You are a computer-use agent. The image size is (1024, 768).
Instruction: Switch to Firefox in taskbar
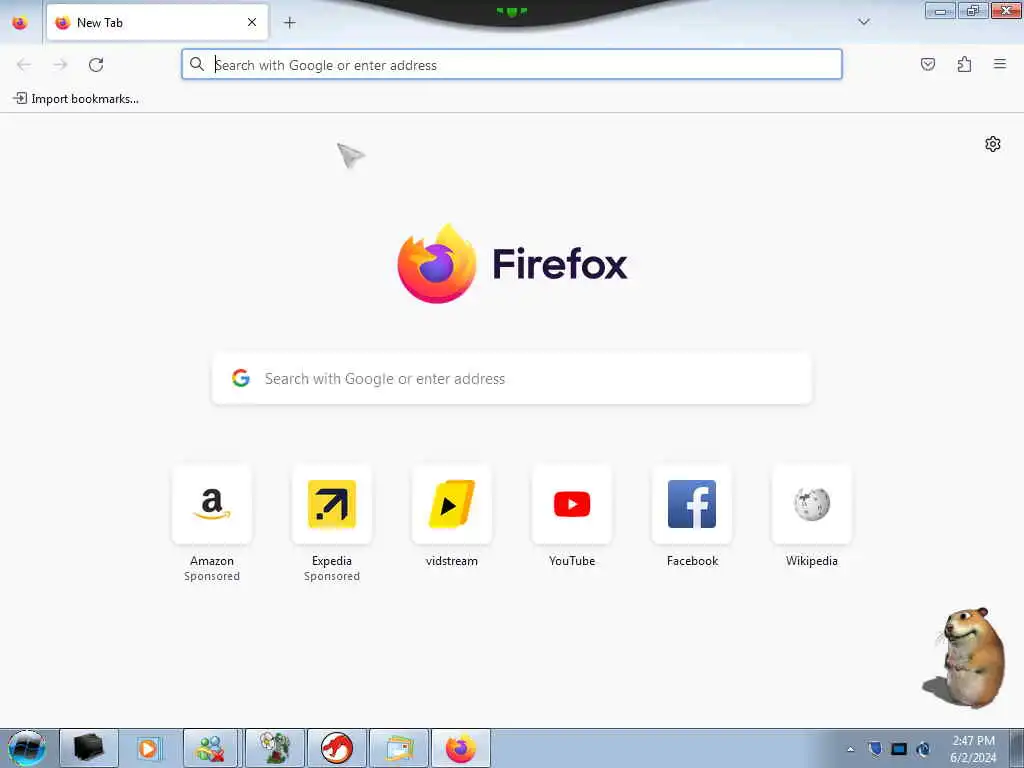click(461, 748)
